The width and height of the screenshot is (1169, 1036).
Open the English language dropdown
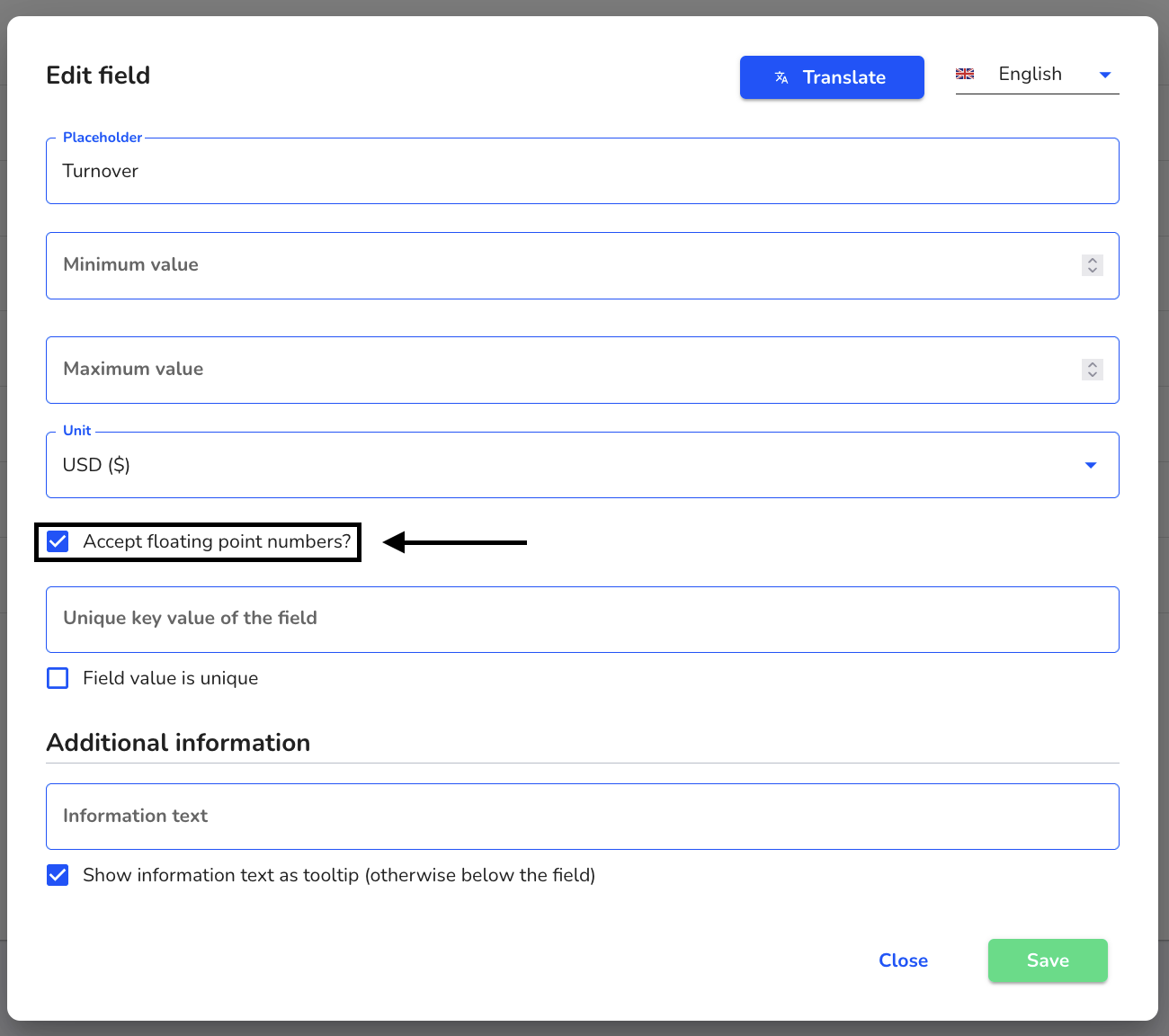point(1037,75)
